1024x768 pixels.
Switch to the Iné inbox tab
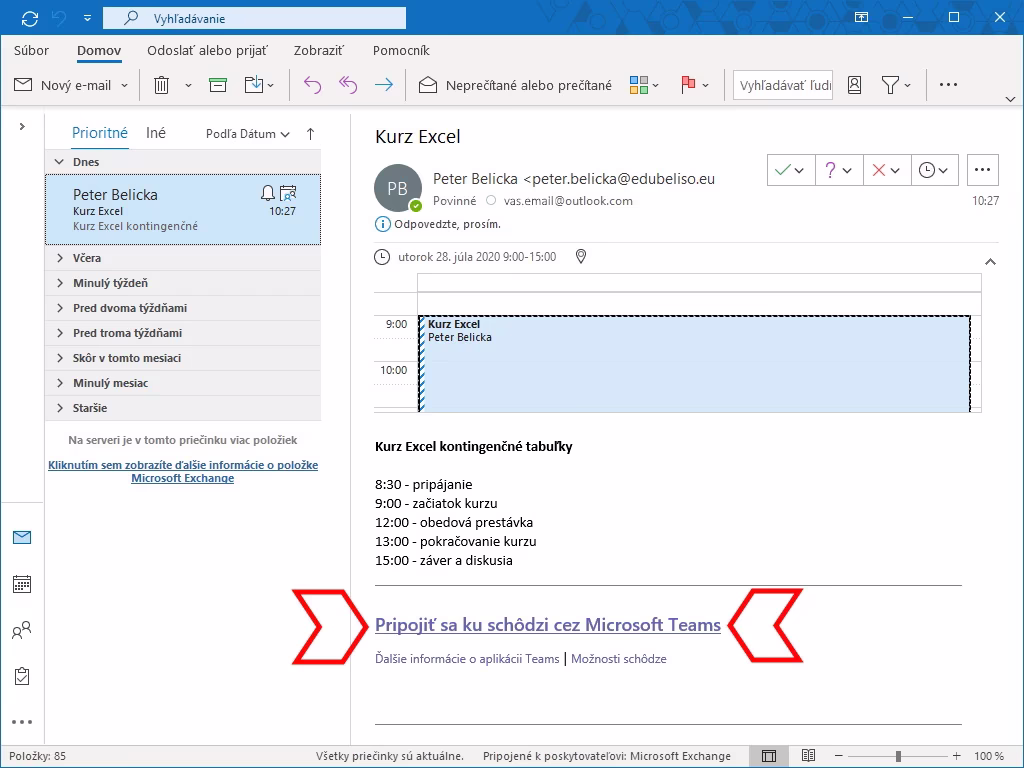coord(155,133)
